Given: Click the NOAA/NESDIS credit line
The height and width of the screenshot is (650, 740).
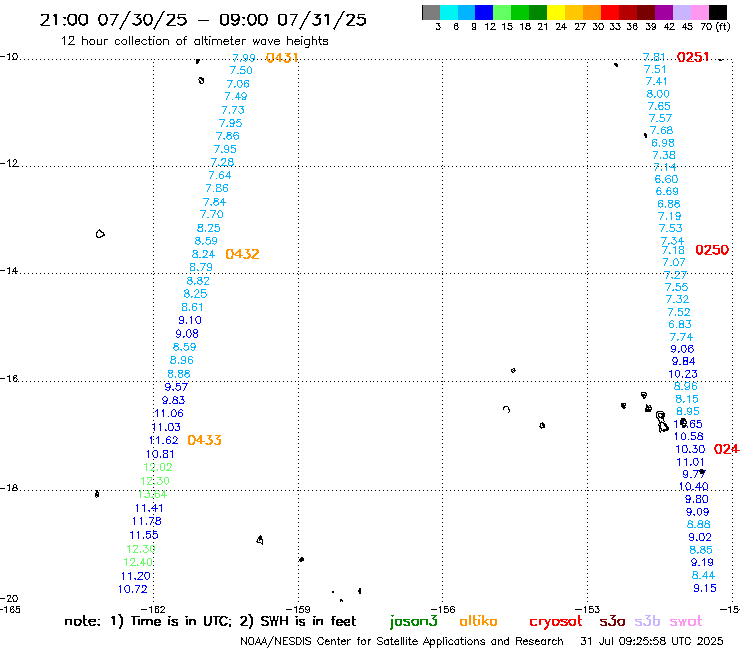Looking at the screenshot, I should click(x=402, y=641).
